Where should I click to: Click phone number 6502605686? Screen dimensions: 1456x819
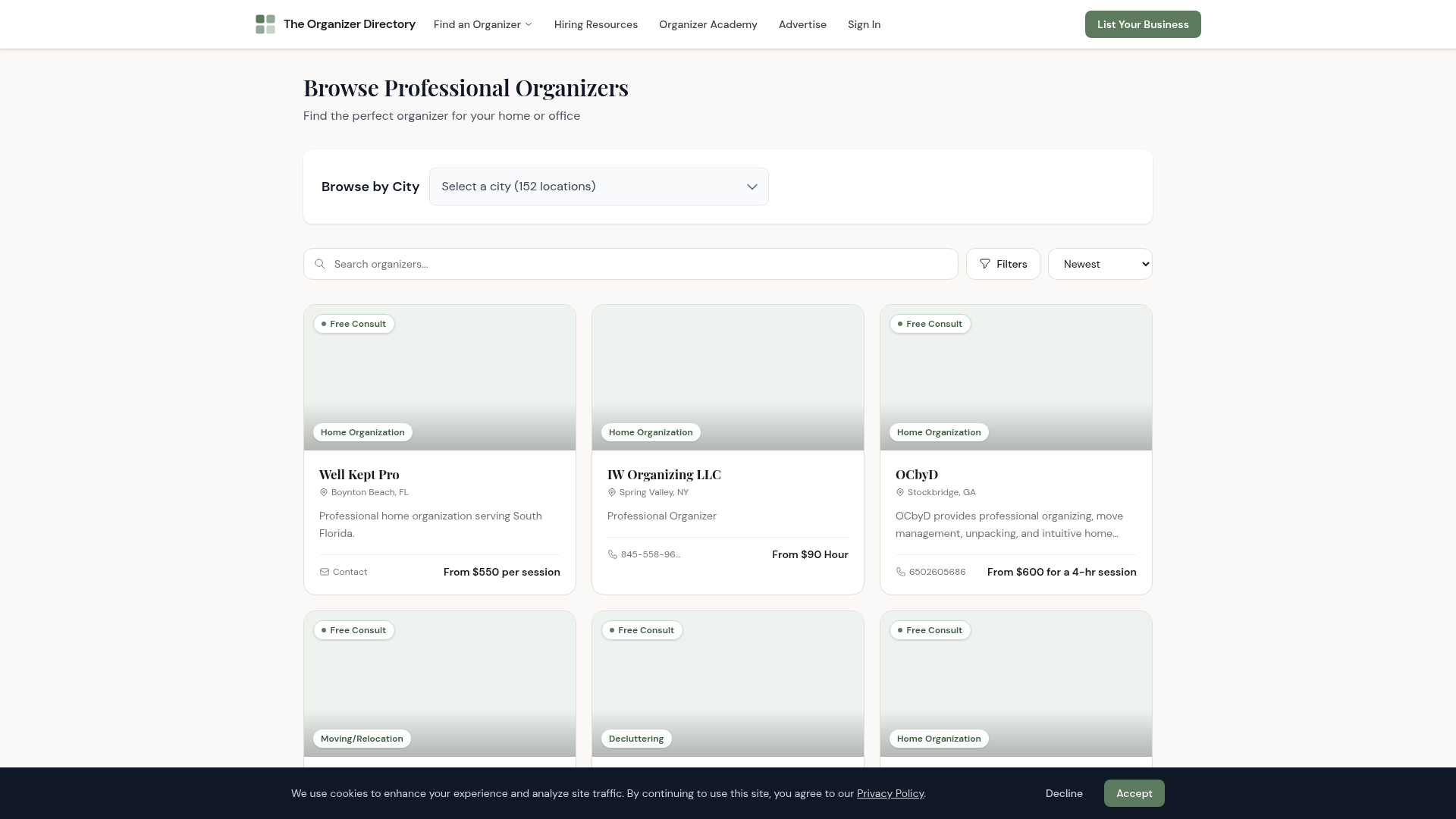(x=937, y=572)
